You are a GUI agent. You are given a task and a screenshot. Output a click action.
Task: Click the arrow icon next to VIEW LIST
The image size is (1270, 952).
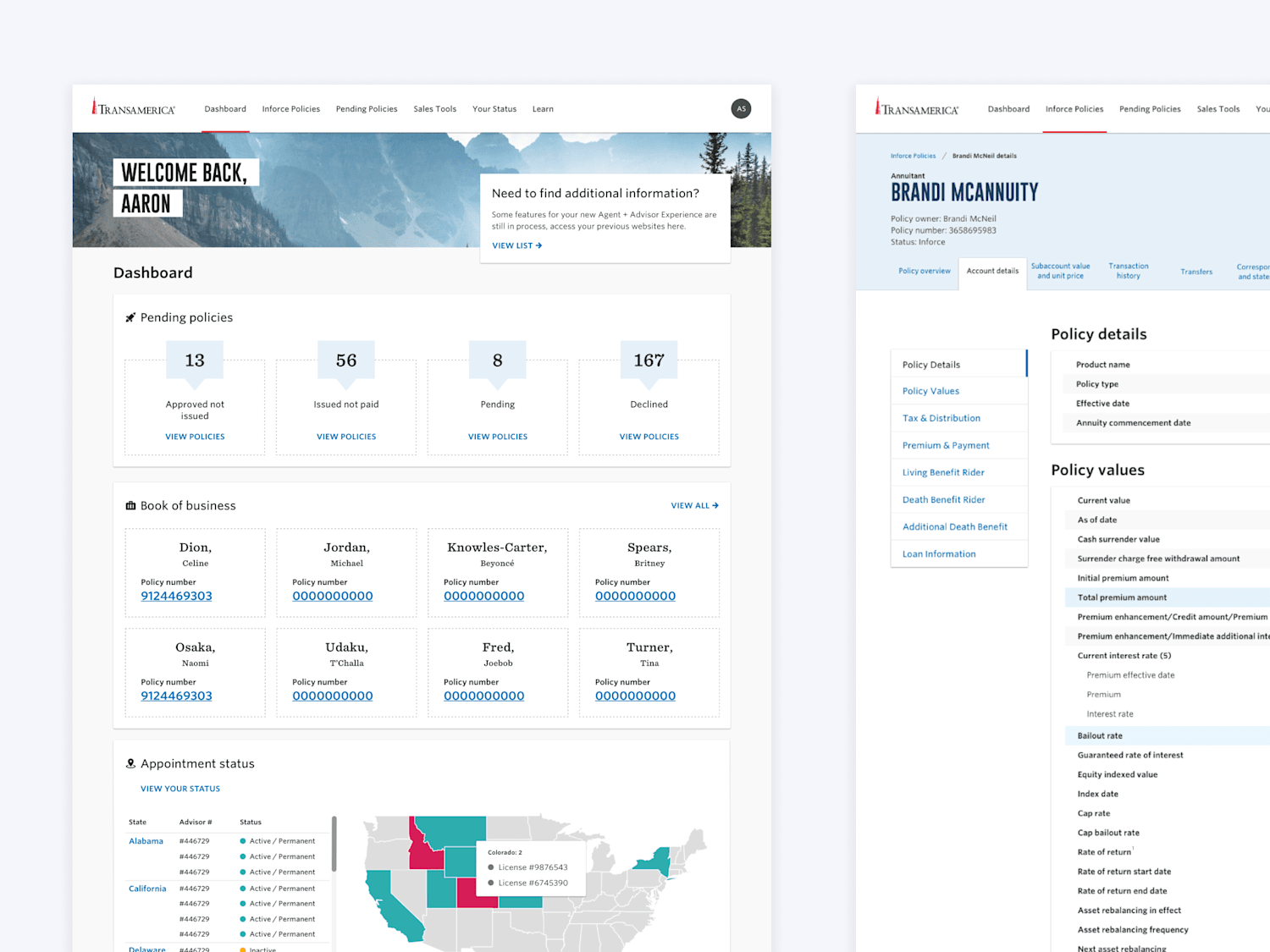pyautogui.click(x=538, y=245)
